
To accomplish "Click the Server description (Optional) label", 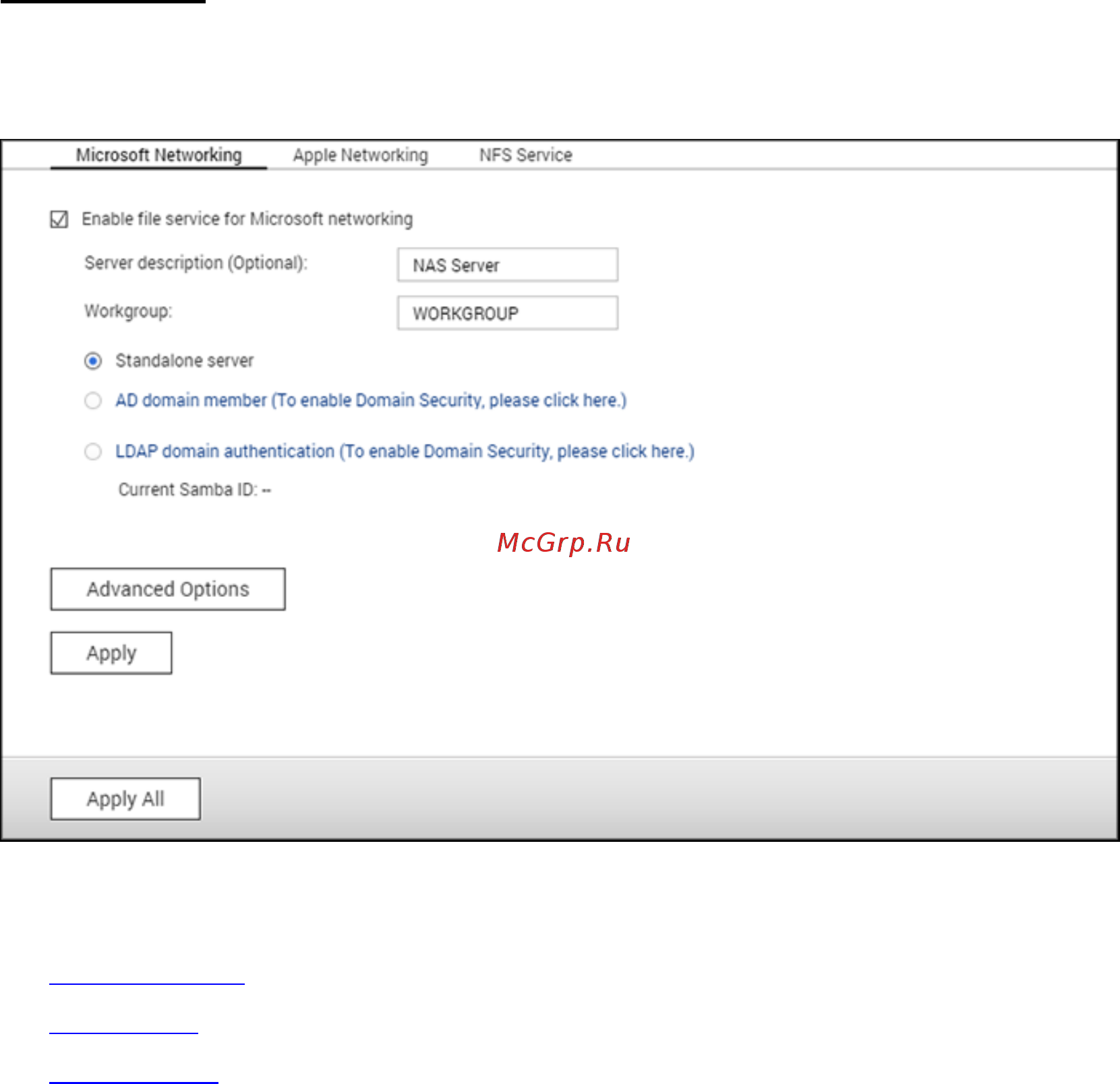I will click(x=196, y=263).
